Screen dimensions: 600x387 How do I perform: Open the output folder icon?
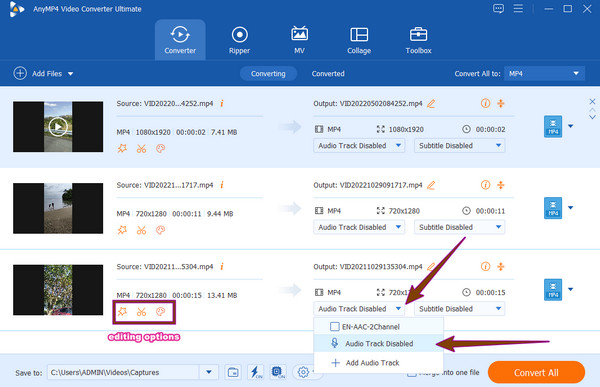[x=233, y=372]
